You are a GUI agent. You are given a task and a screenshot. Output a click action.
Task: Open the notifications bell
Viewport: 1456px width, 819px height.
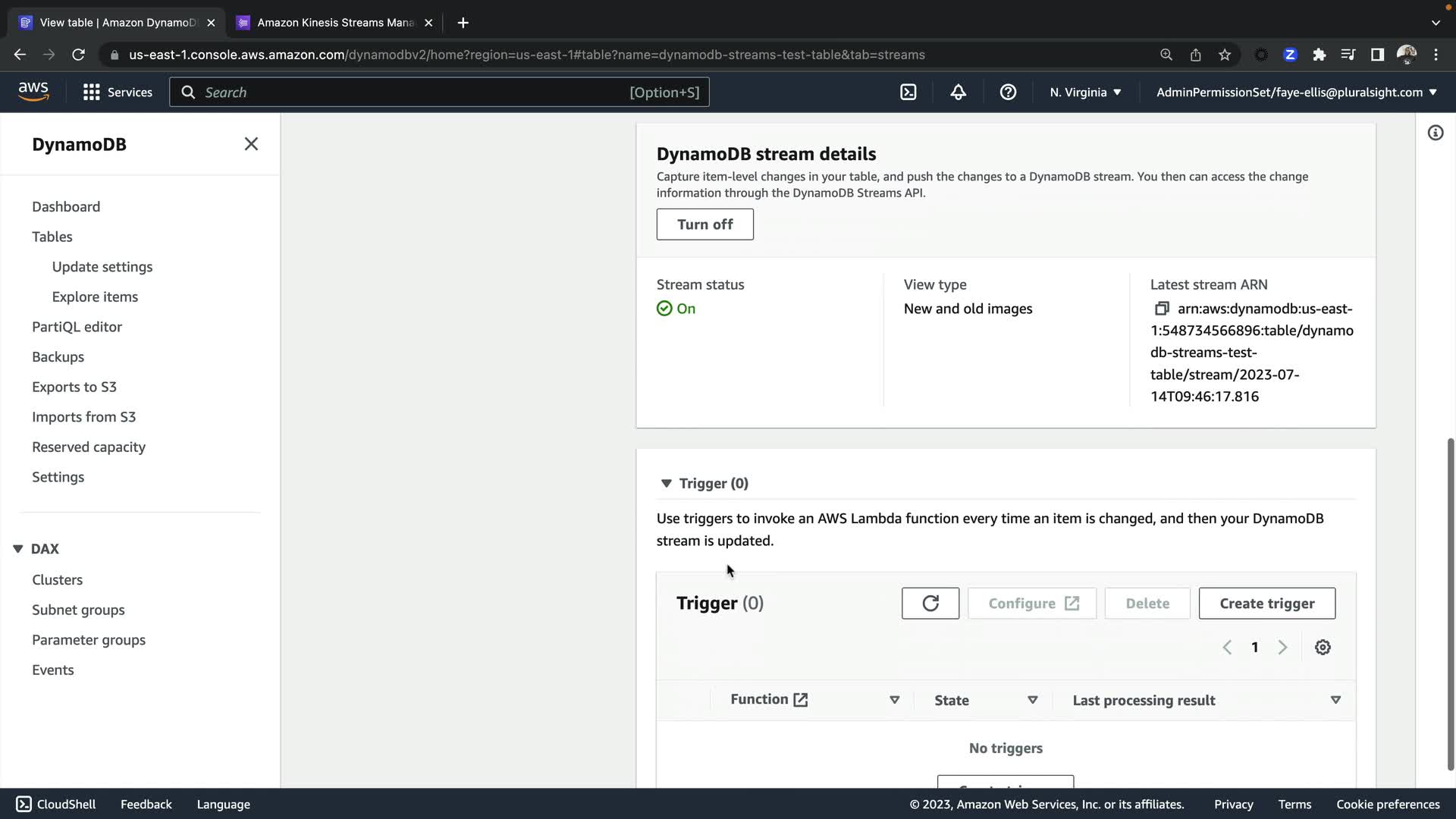[958, 93]
